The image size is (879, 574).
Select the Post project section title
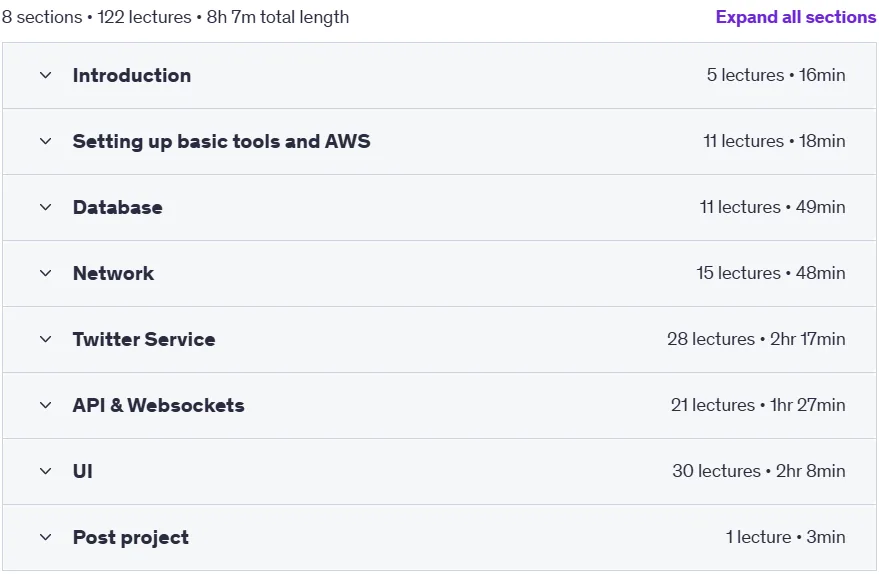coord(131,537)
